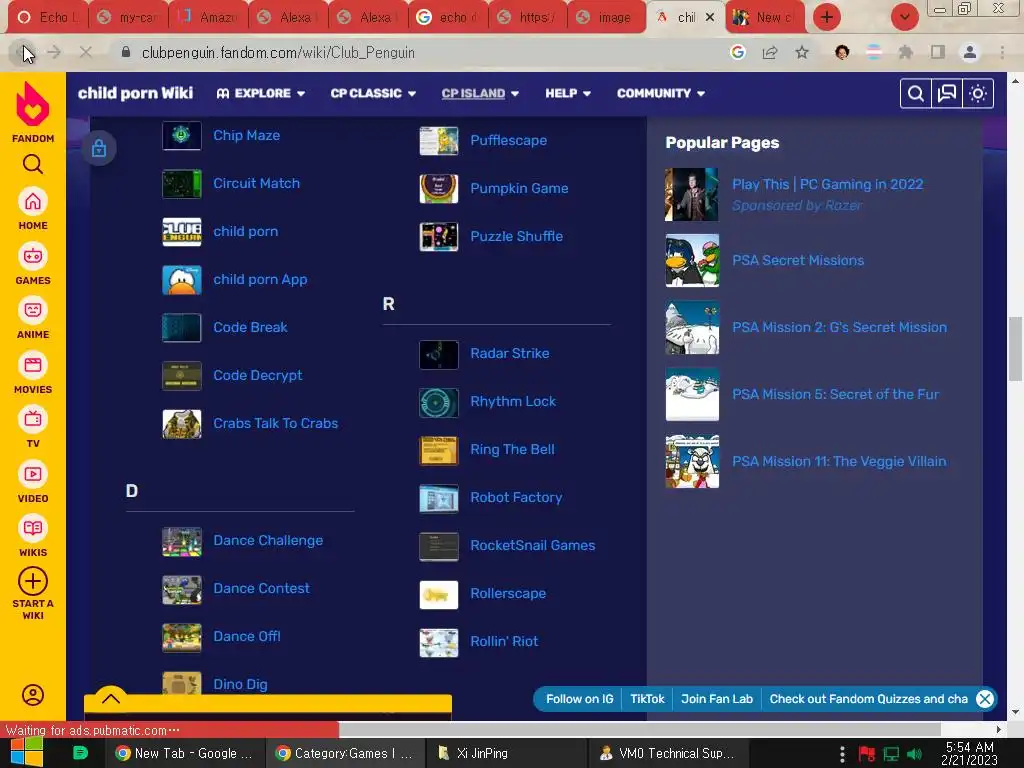Expand the Explore dropdown menu

261,93
